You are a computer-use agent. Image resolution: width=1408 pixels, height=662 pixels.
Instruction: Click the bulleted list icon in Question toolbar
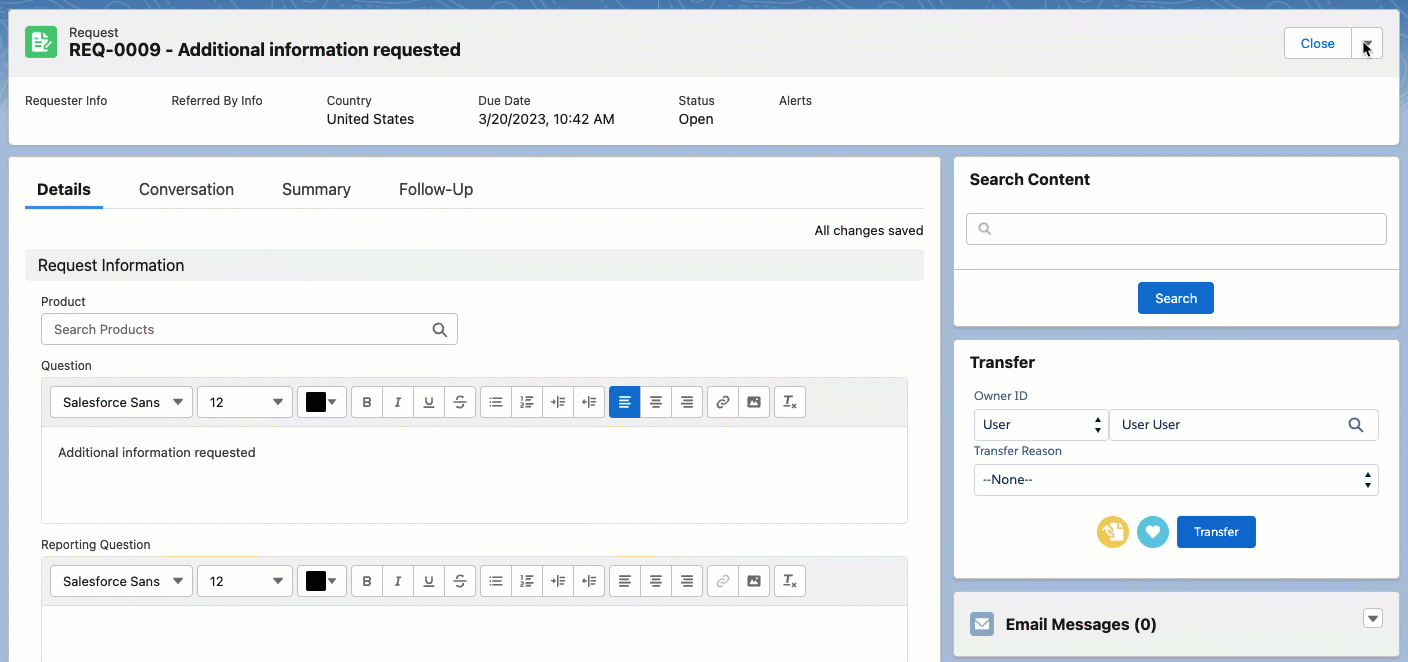coord(496,402)
